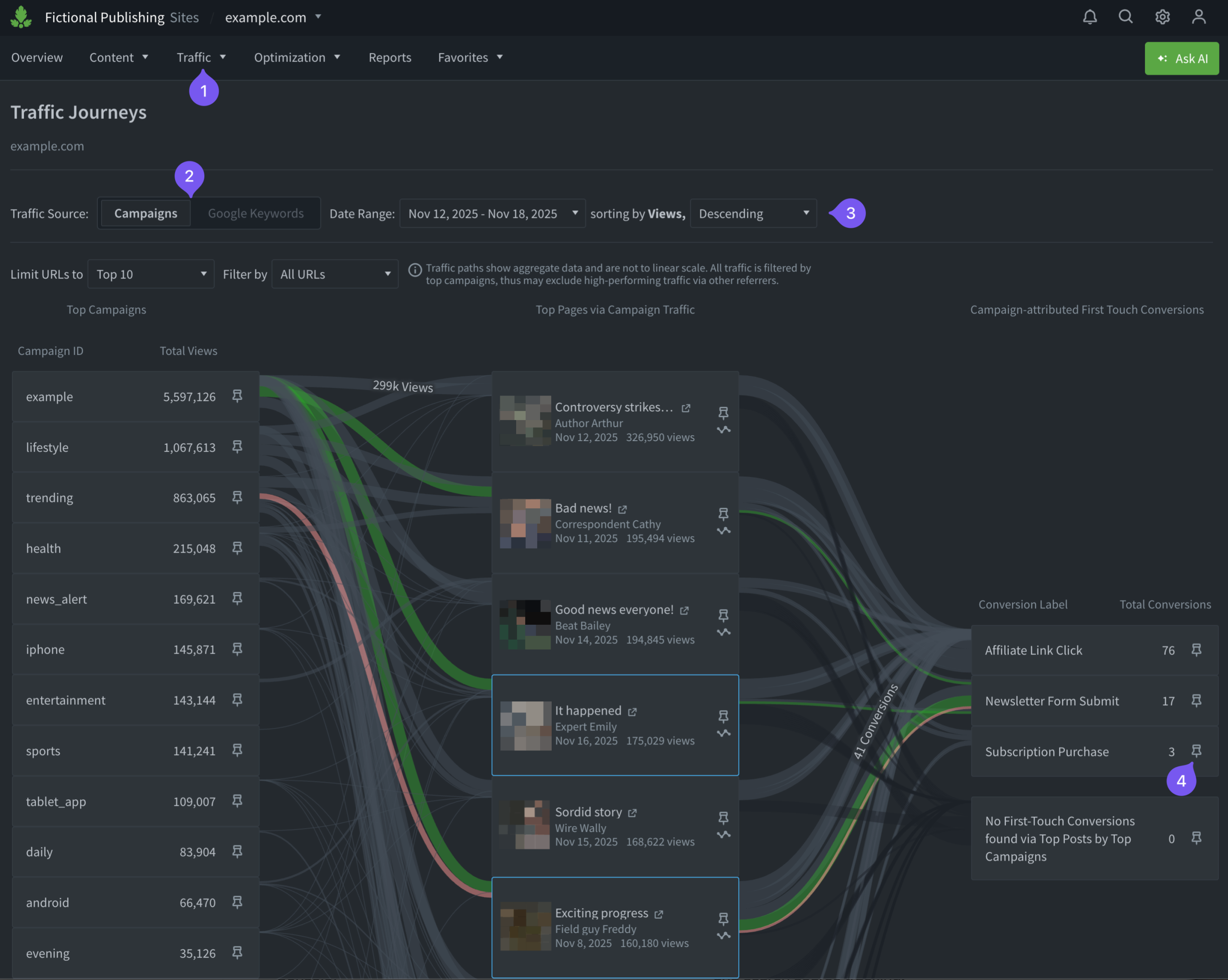Pin the lifestyle campaign row
The image size is (1228, 980).
point(237,447)
